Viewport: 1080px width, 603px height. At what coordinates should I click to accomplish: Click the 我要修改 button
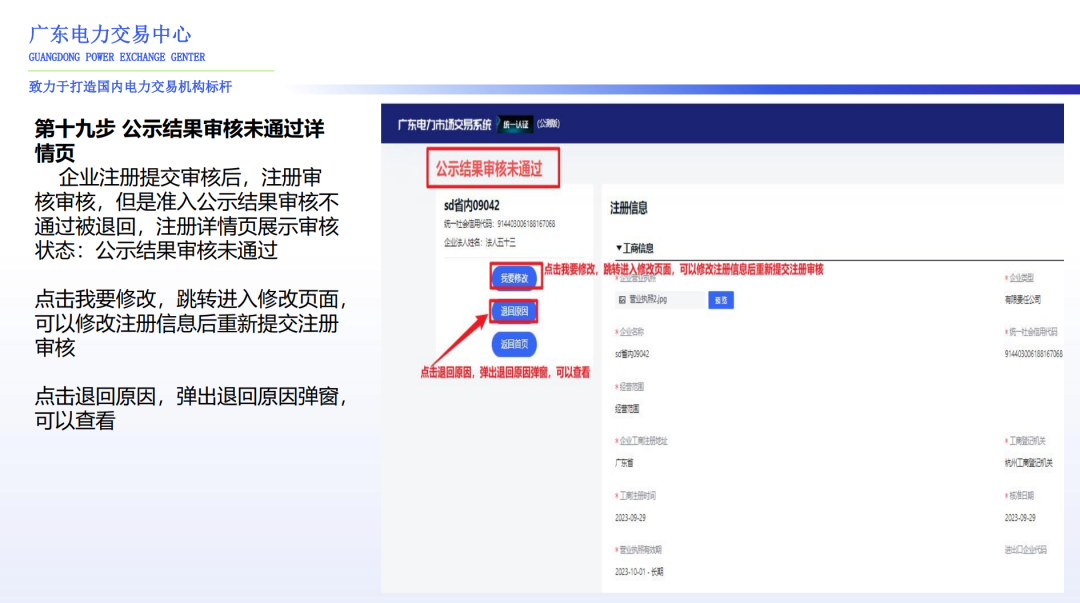point(516,277)
